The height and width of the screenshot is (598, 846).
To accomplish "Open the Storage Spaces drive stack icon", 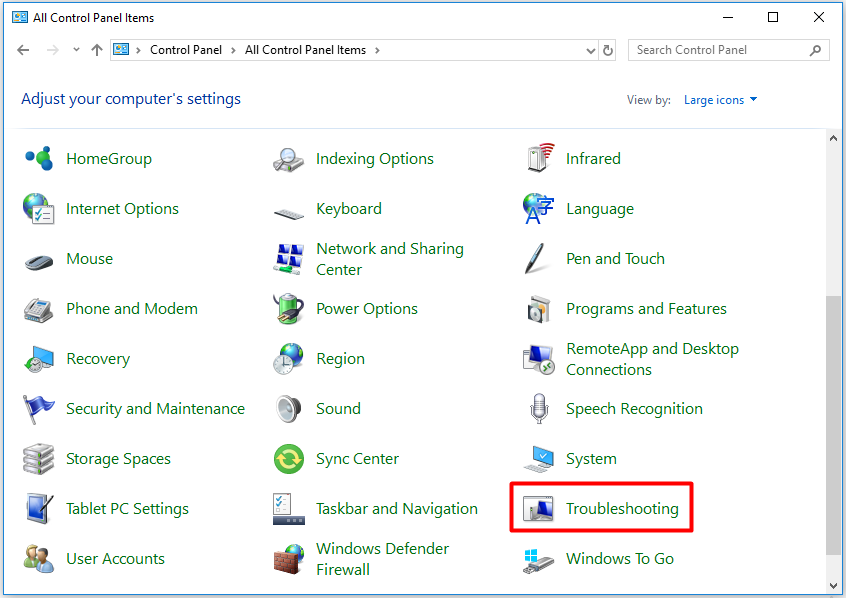I will click(39, 459).
